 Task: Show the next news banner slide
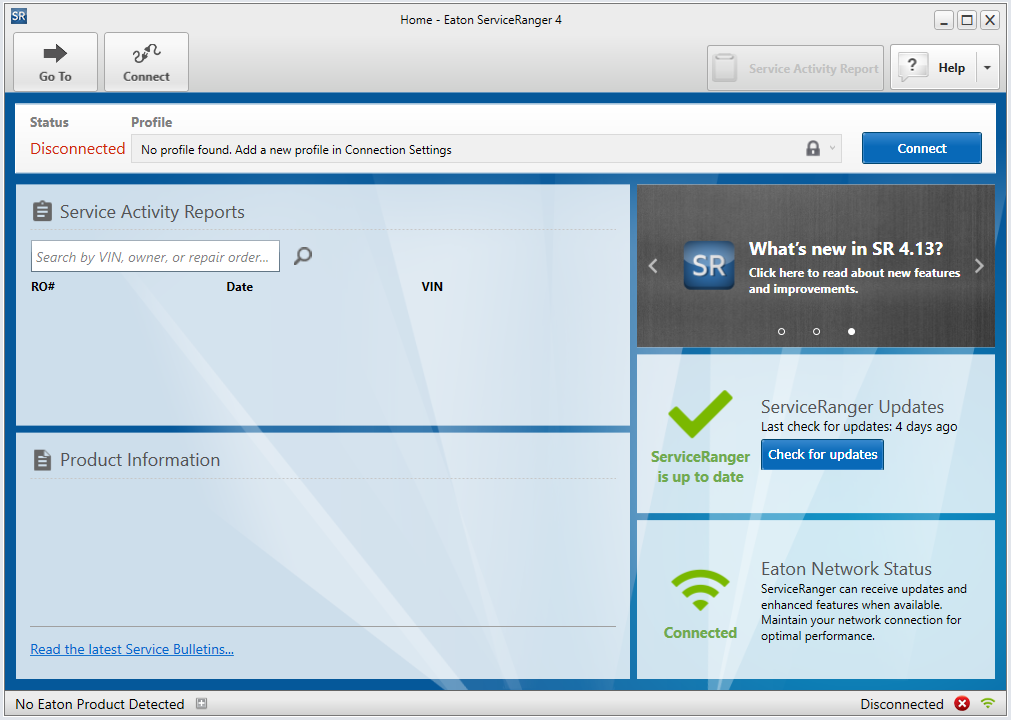tap(979, 266)
